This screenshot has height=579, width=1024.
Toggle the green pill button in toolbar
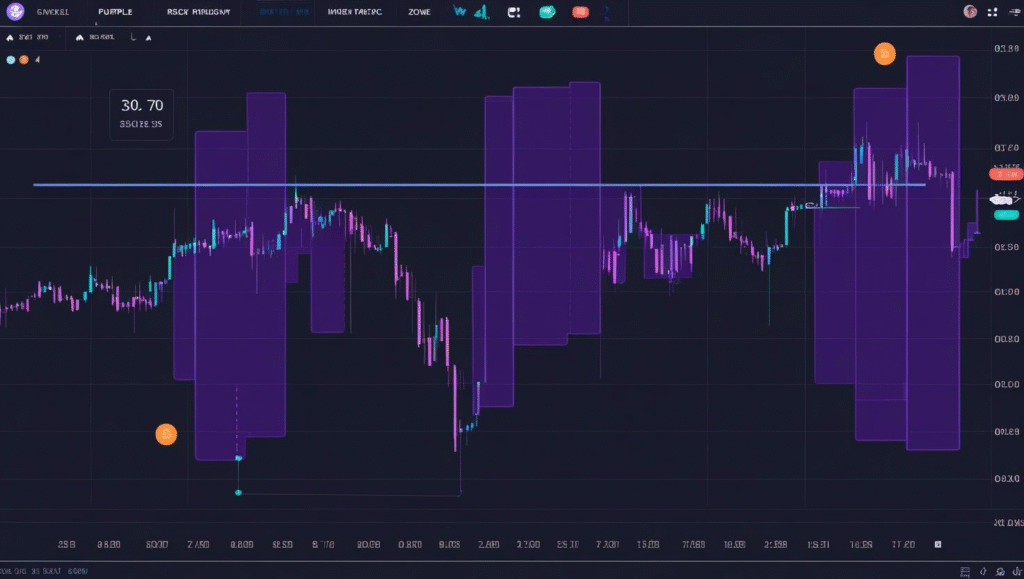[x=547, y=12]
